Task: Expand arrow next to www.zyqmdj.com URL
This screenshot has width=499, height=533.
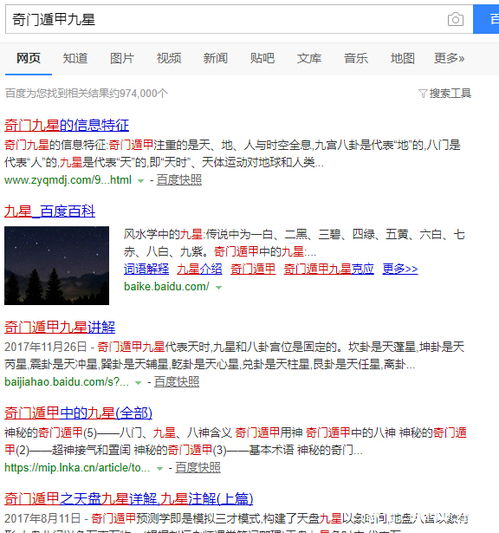Action: pos(141,181)
